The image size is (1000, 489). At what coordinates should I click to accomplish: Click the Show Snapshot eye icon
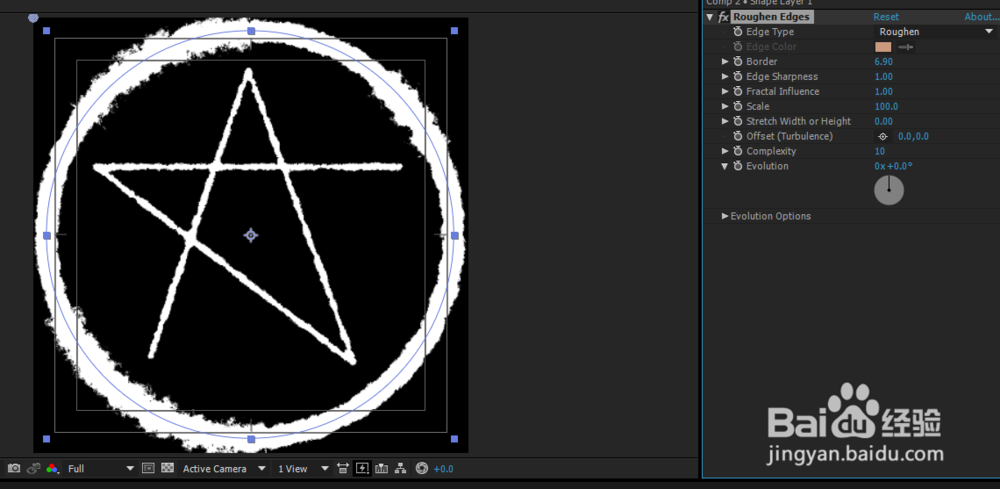click(33, 469)
